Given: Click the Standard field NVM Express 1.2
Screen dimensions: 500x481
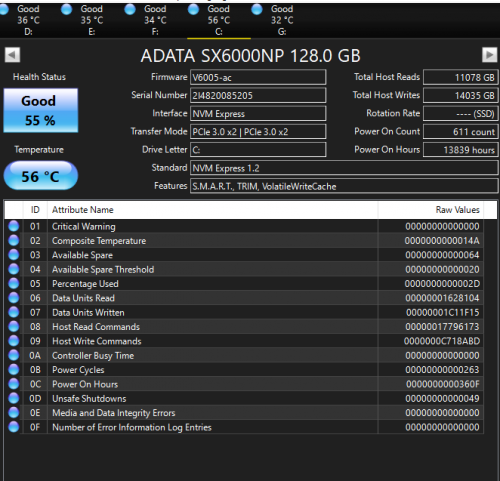Looking at the screenshot, I should [x=344, y=168].
